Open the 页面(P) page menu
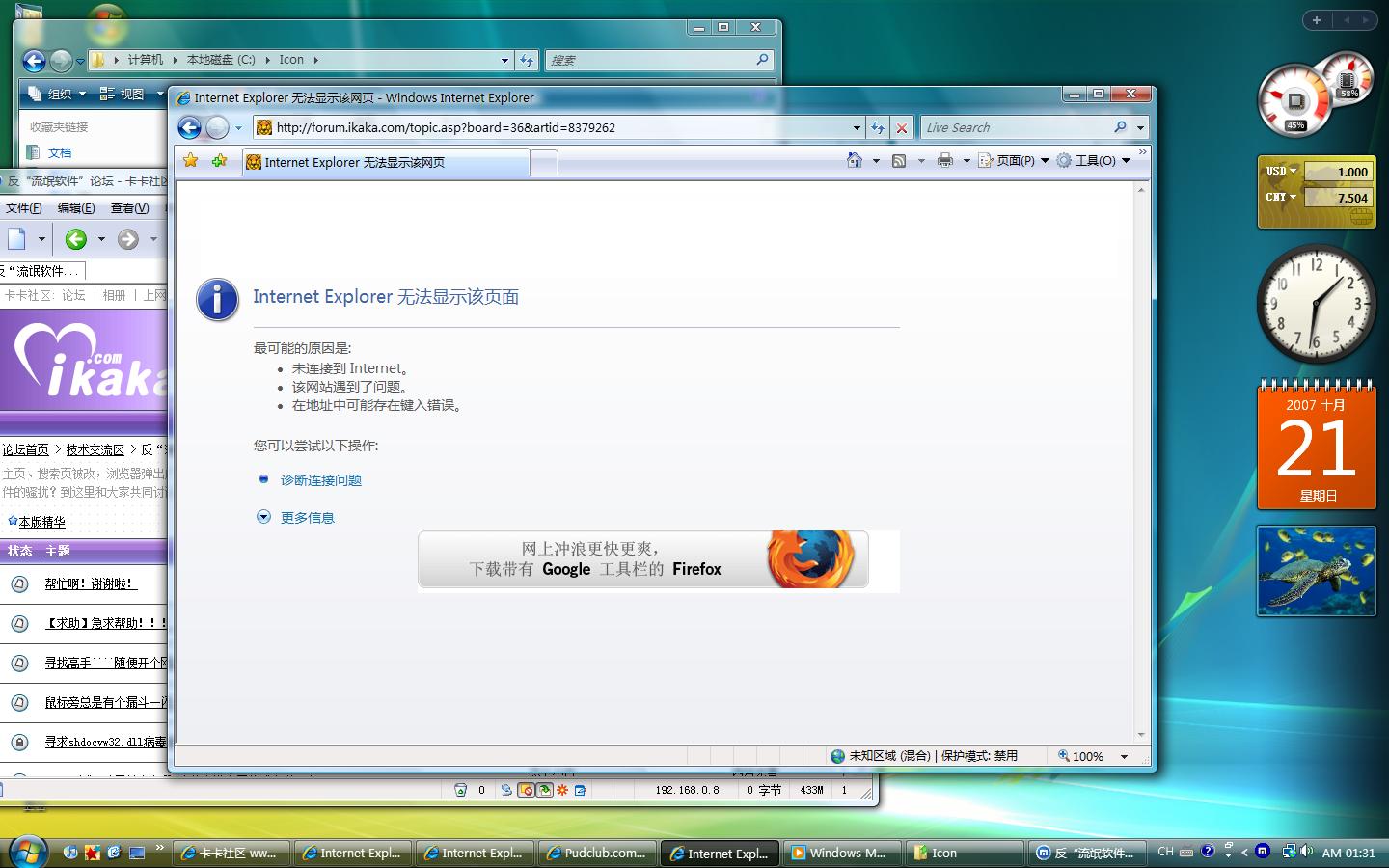1389x868 pixels. point(1013,161)
